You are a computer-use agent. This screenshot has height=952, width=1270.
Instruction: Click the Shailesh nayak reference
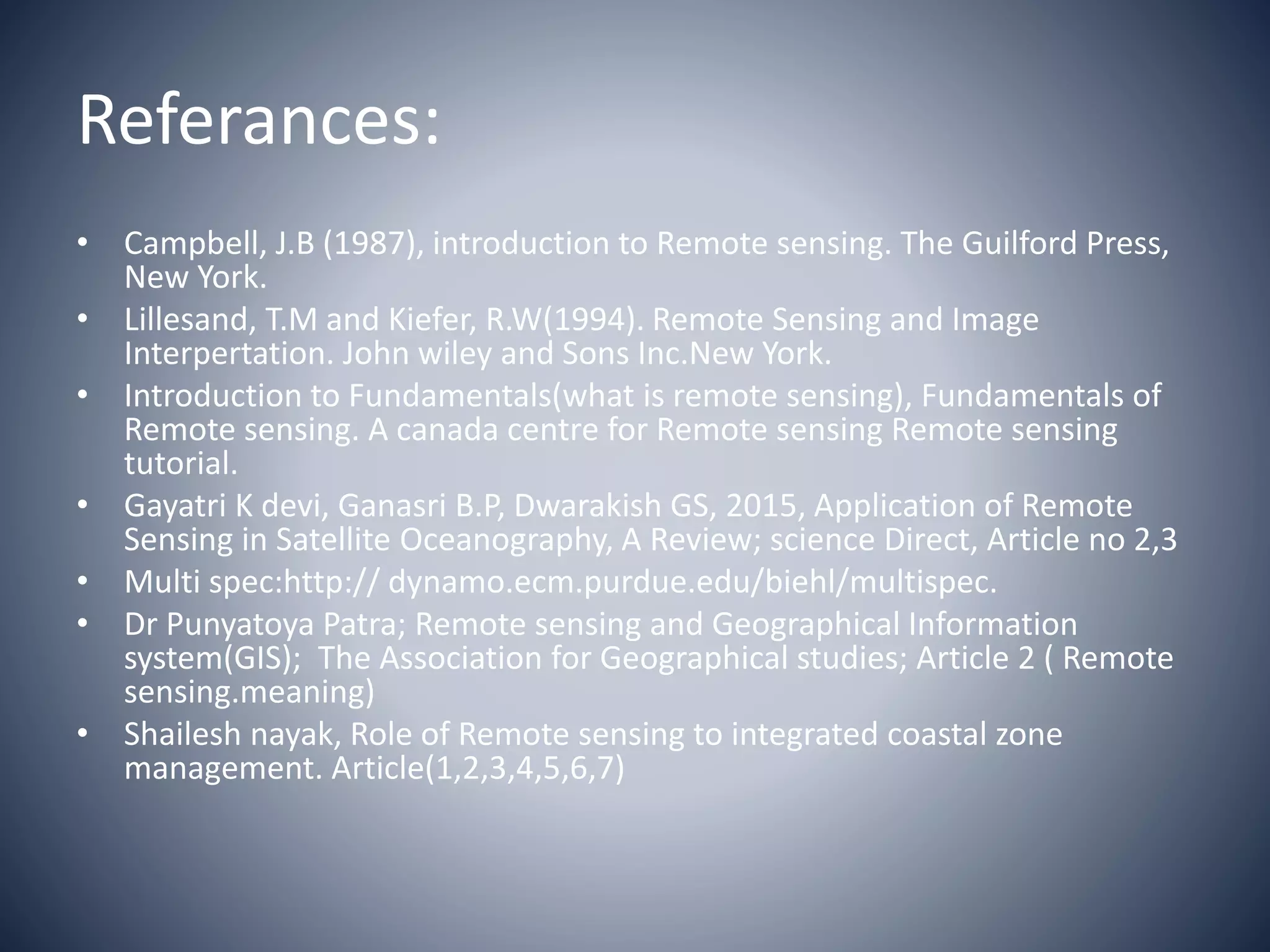coord(593,751)
